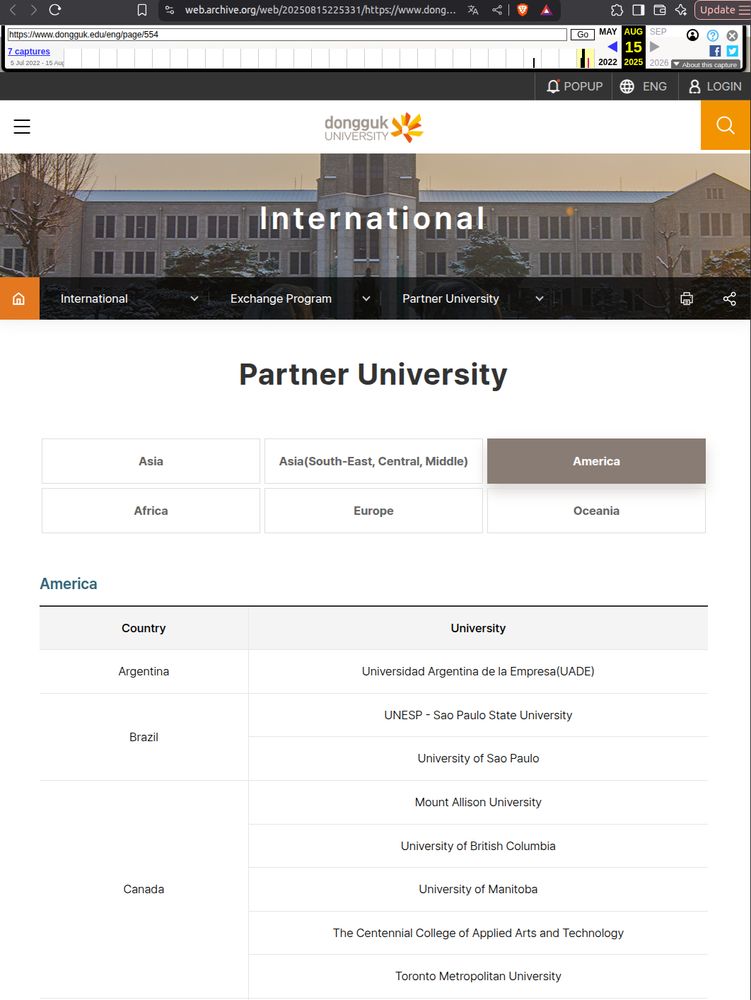751x1000 pixels.
Task: Click The Centennial College of Applied Arts row
Action: tap(478, 933)
